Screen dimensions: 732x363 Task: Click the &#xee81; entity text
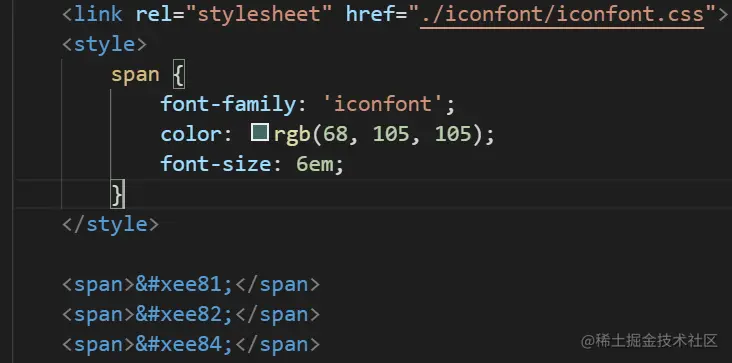[184, 285]
